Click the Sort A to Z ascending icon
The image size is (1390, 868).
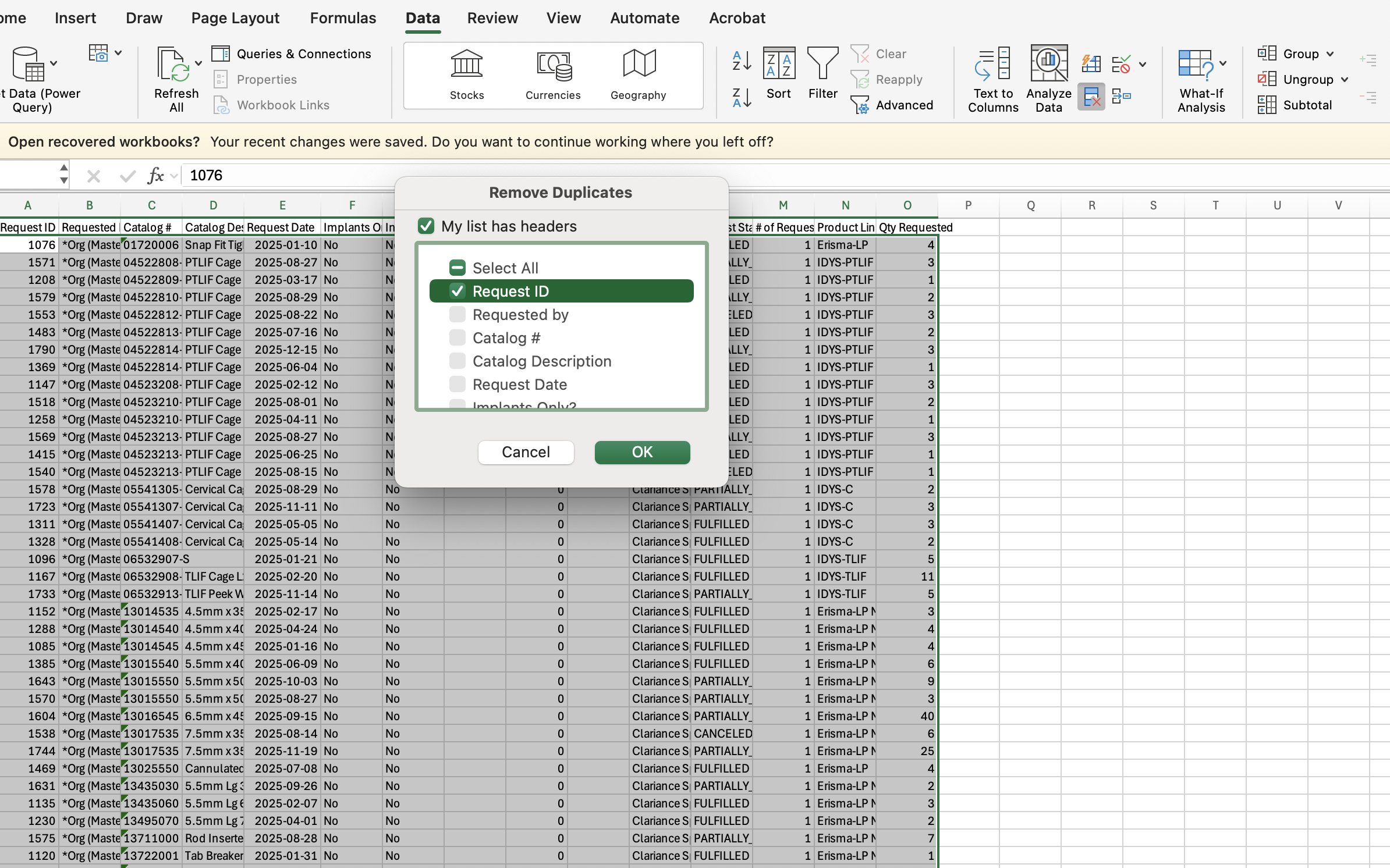742,61
